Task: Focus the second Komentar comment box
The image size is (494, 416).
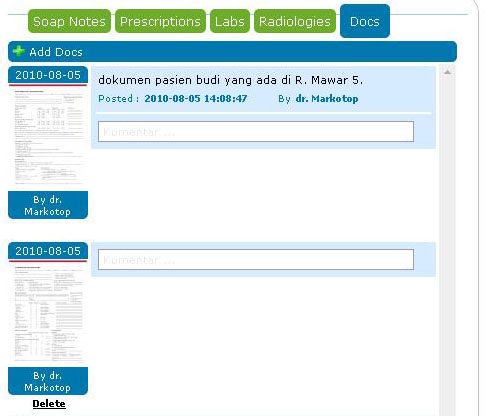Action: 256,259
